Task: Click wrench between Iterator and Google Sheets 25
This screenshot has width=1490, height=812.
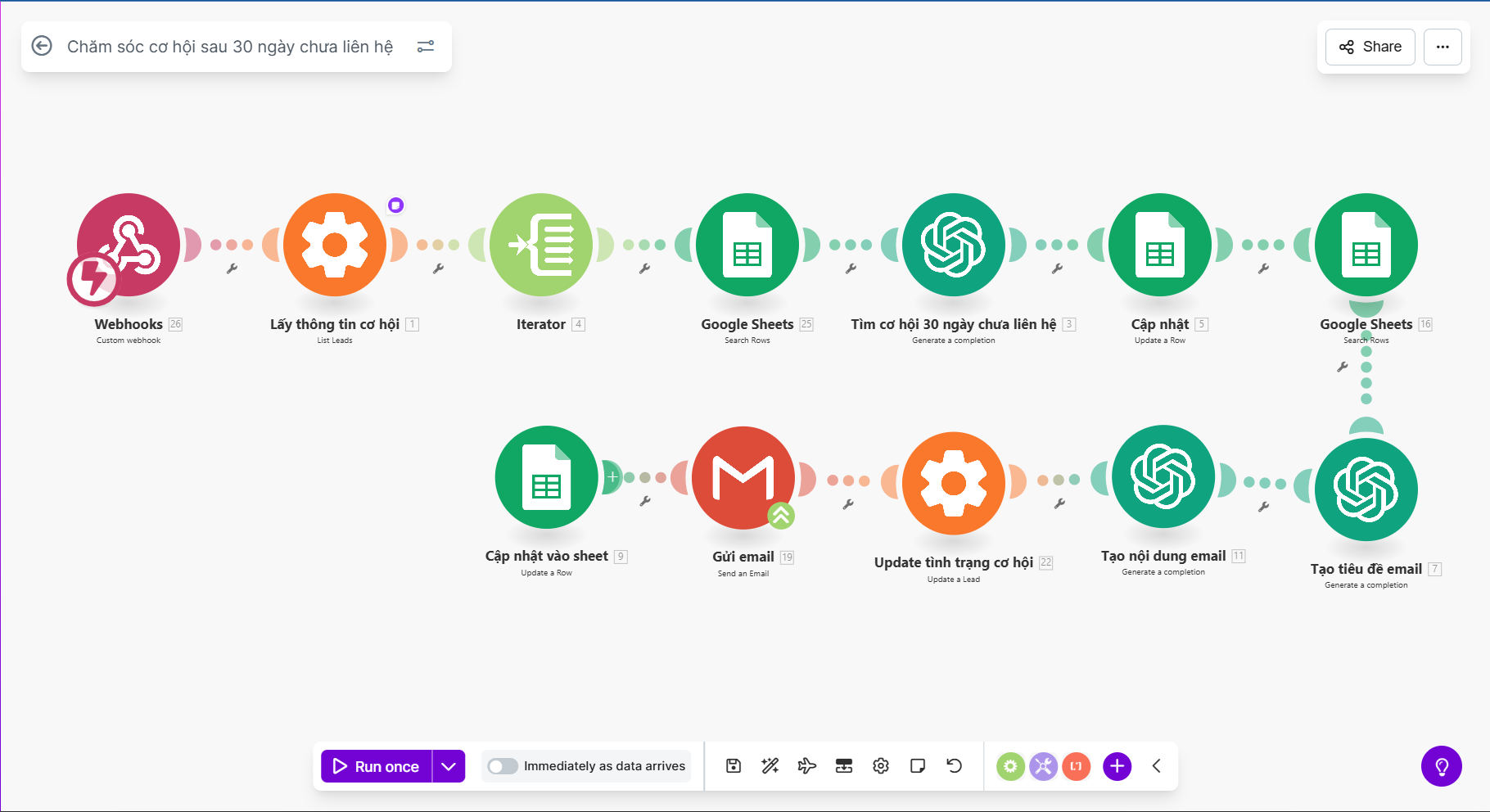Action: 644,268
